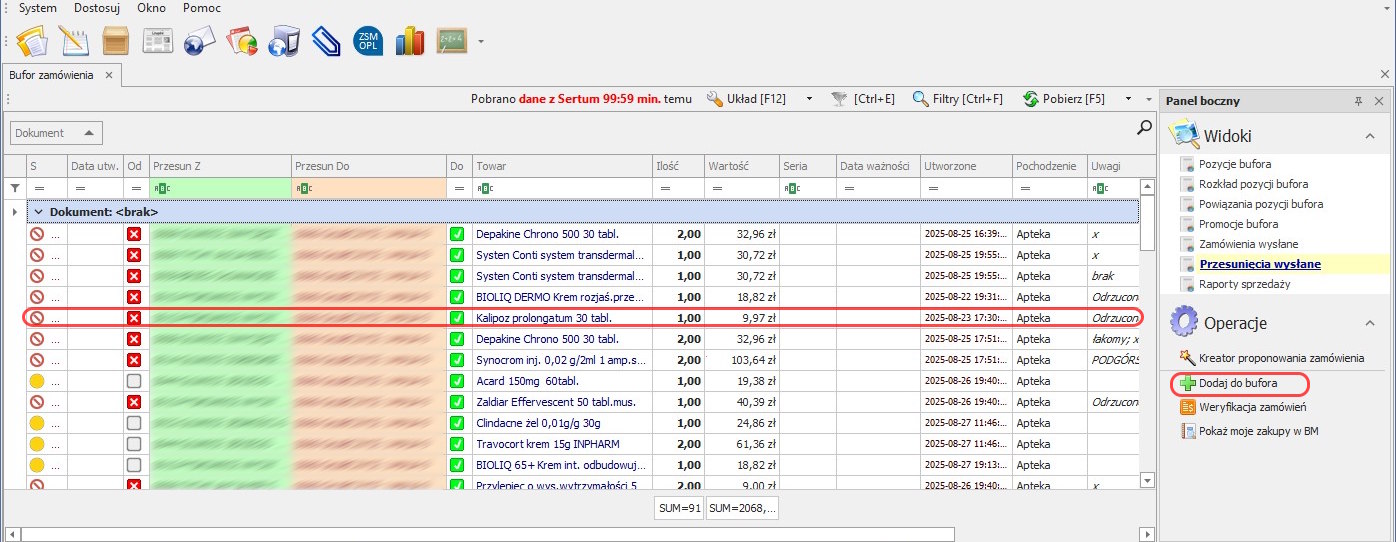Click the magnifier search icon above grid
1396x542 pixels.
click(x=1144, y=127)
